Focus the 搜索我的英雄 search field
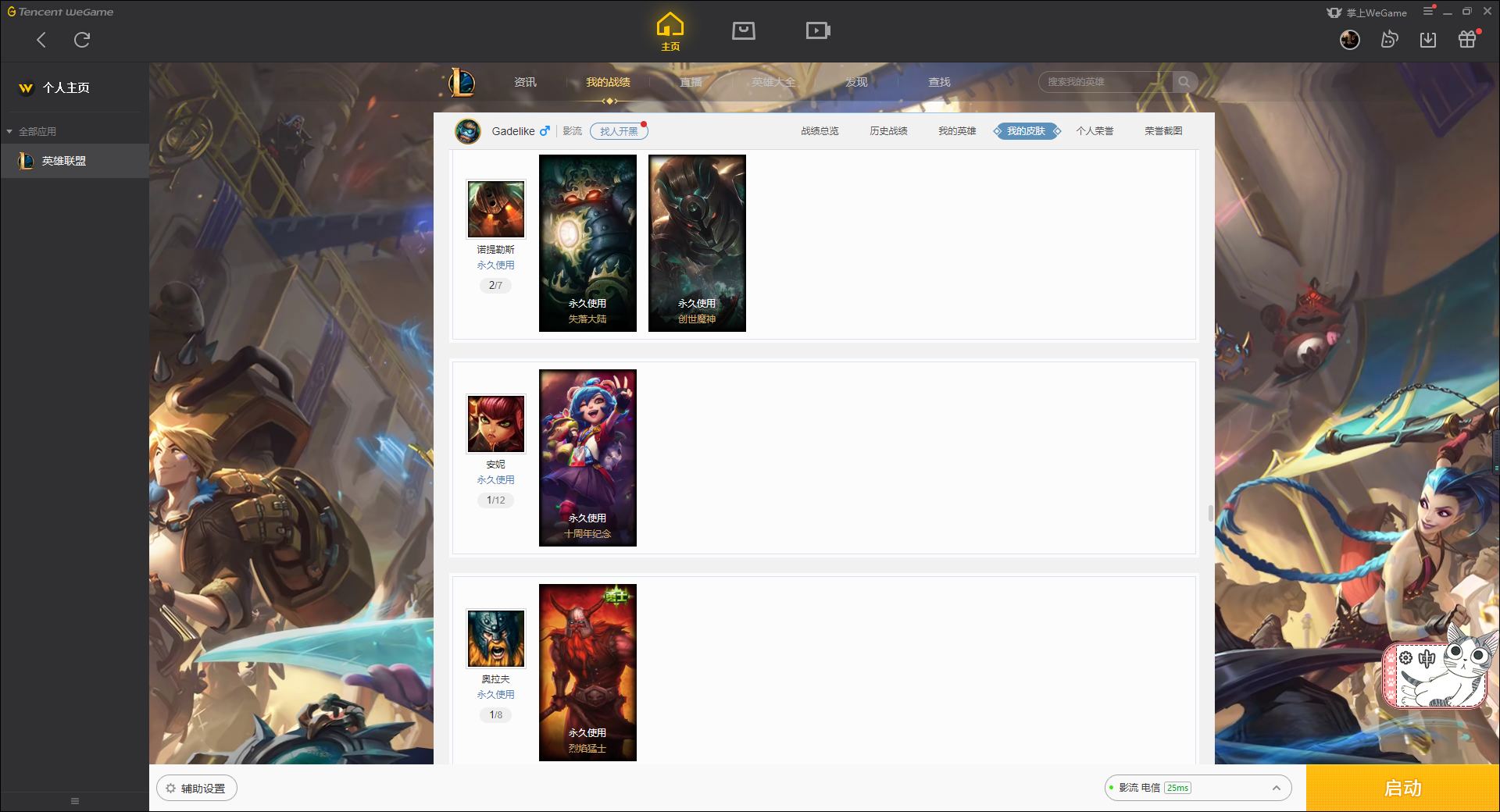 (x=1105, y=82)
